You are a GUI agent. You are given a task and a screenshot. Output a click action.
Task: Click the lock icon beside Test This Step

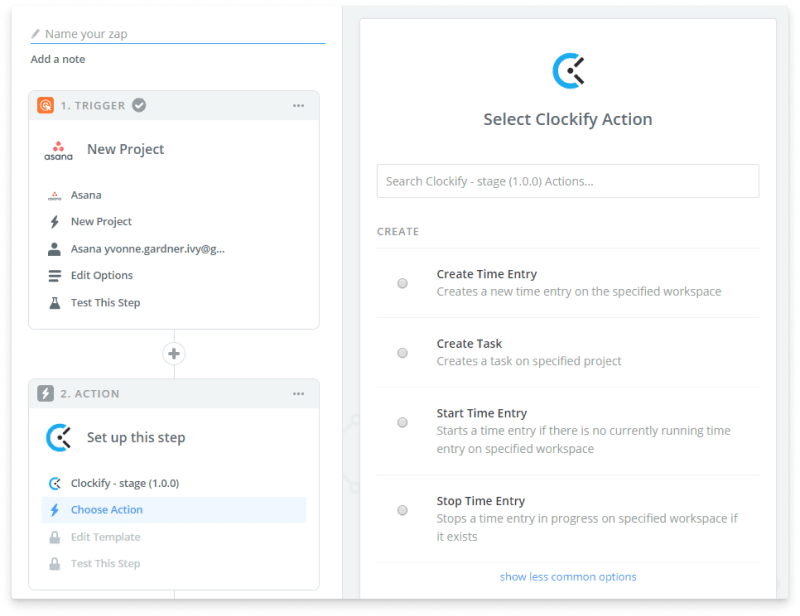[x=55, y=563]
